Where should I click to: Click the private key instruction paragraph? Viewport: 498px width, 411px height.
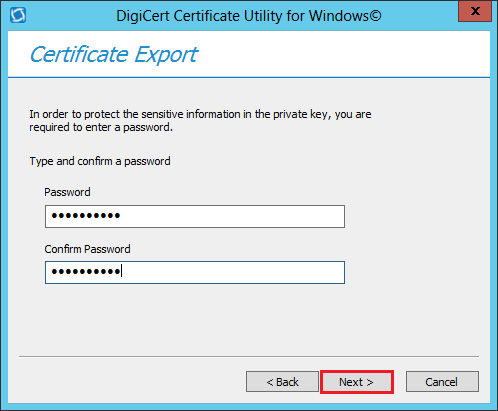point(200,121)
